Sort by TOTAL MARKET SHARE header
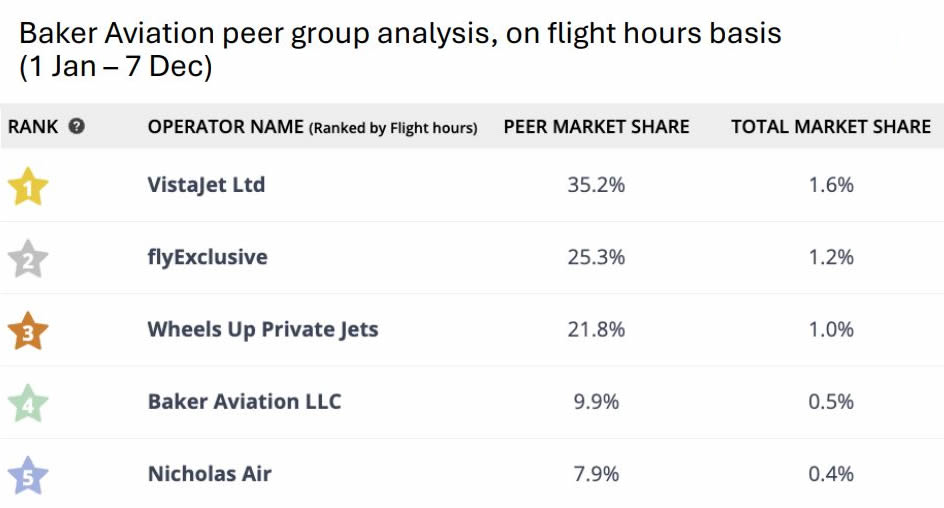 coord(831,127)
